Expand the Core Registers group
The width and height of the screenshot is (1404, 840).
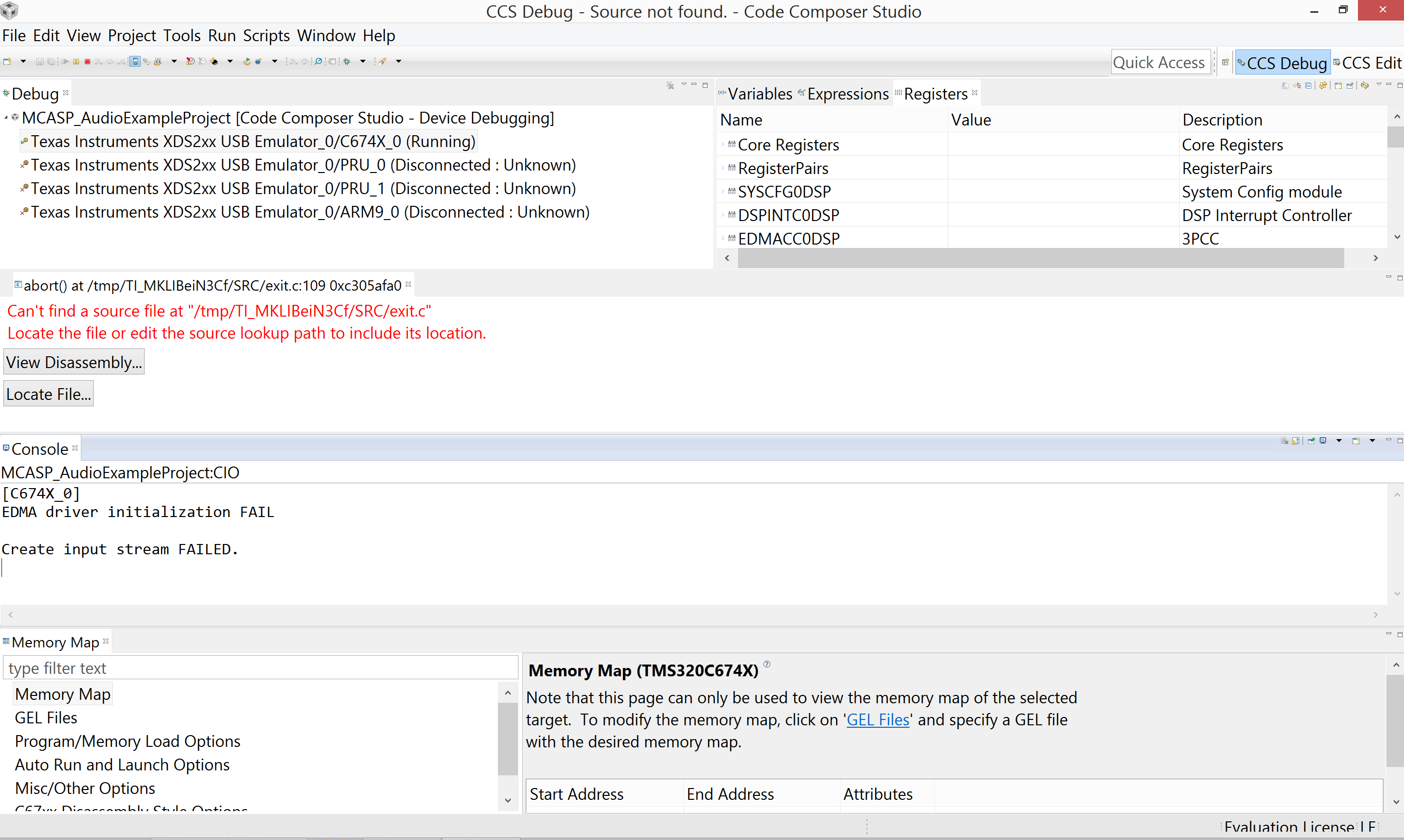(723, 145)
